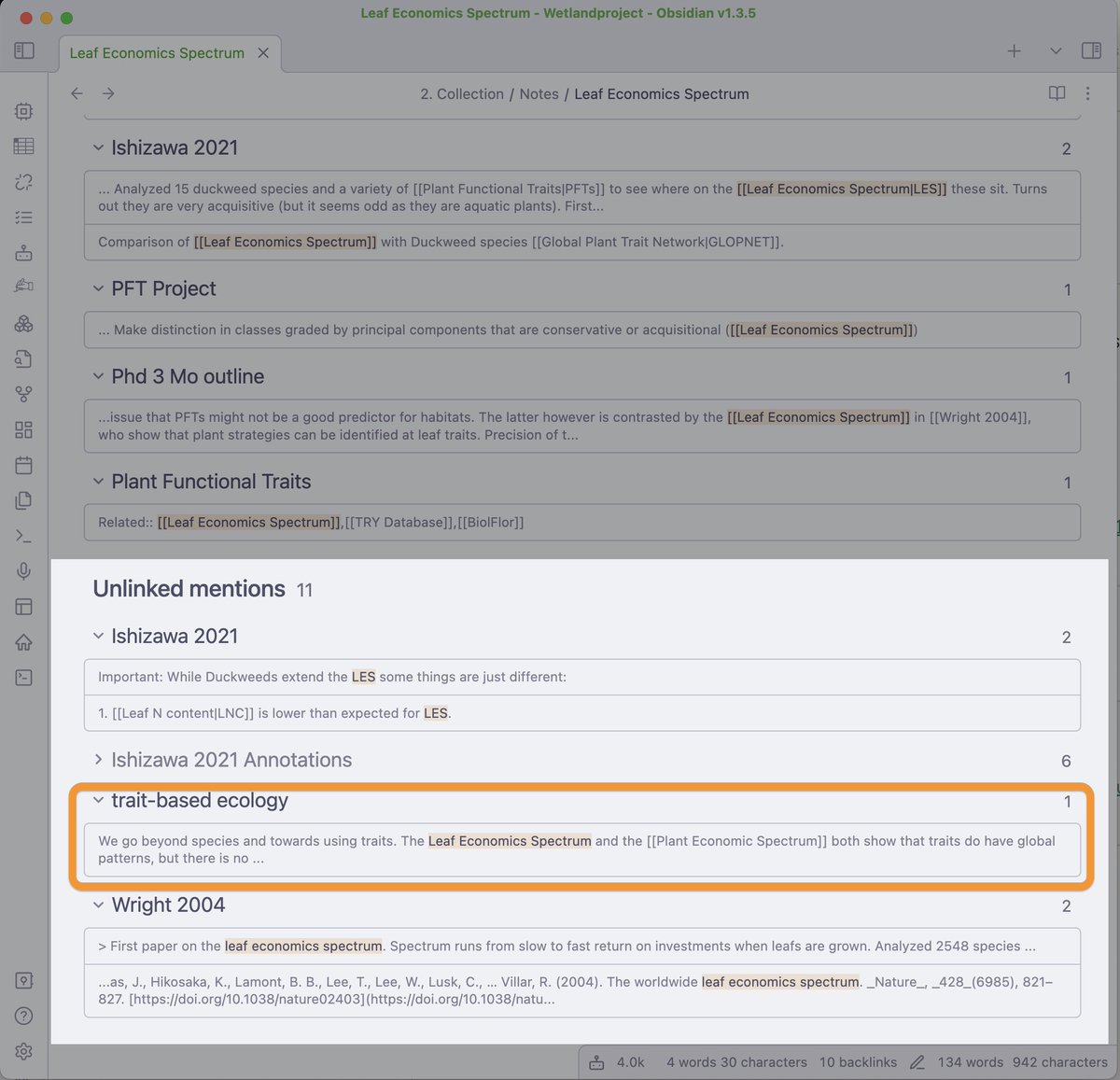Image resolution: width=1120 pixels, height=1080 pixels.
Task: Open a new tab with plus icon
Action: tap(1015, 50)
